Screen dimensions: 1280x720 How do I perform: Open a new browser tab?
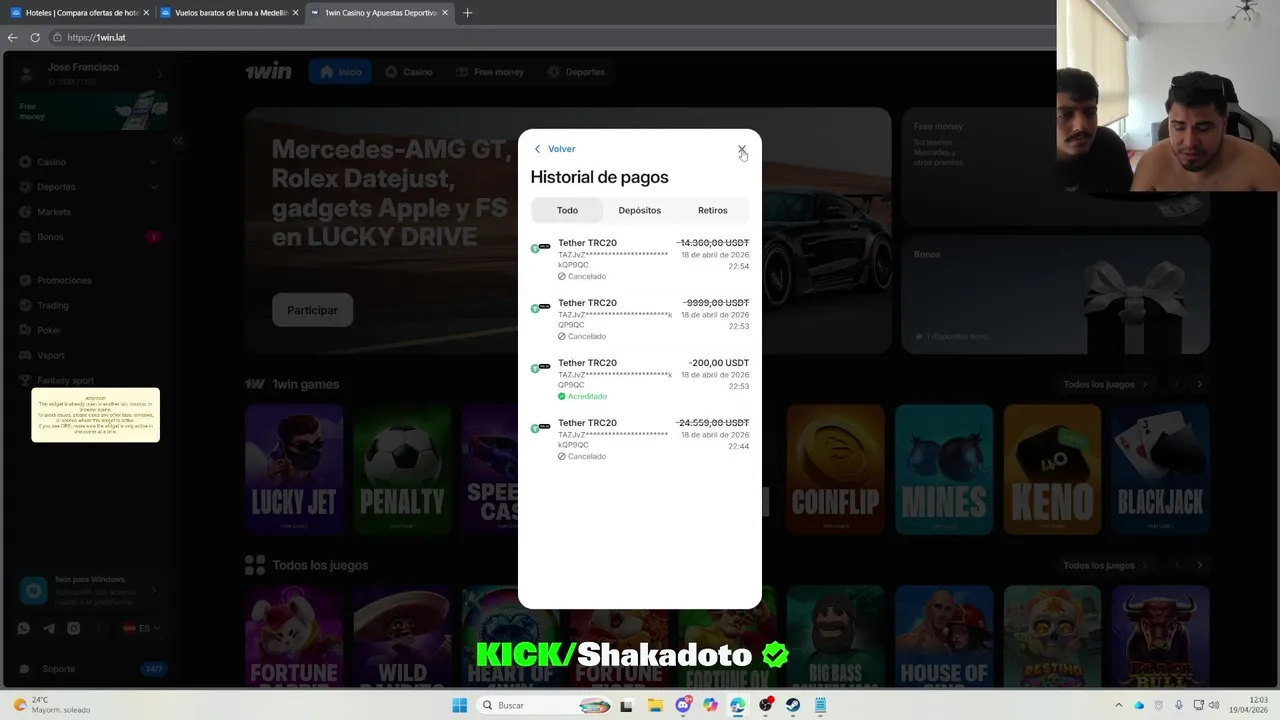click(x=467, y=13)
